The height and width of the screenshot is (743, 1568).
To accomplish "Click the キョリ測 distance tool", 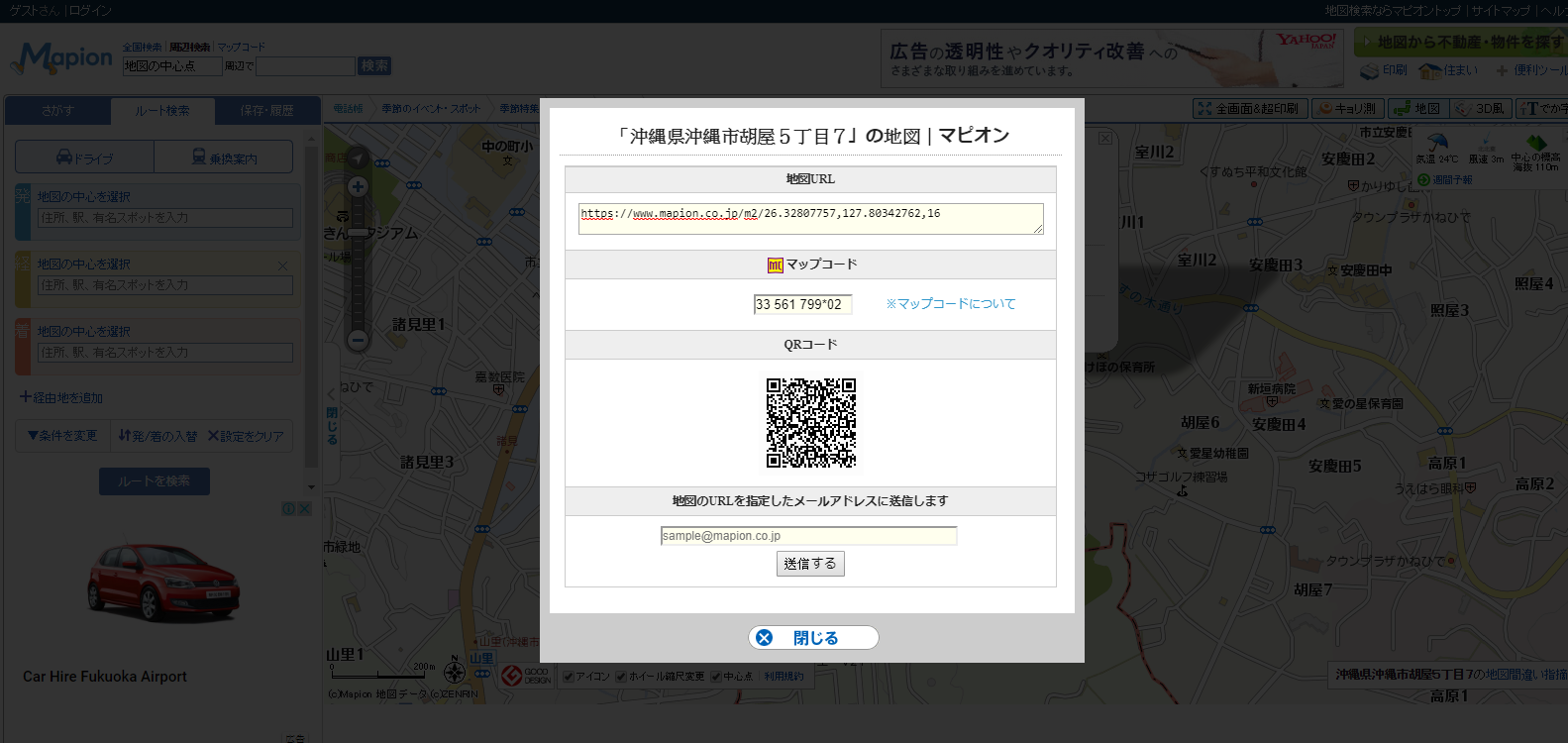I will (x=1347, y=108).
